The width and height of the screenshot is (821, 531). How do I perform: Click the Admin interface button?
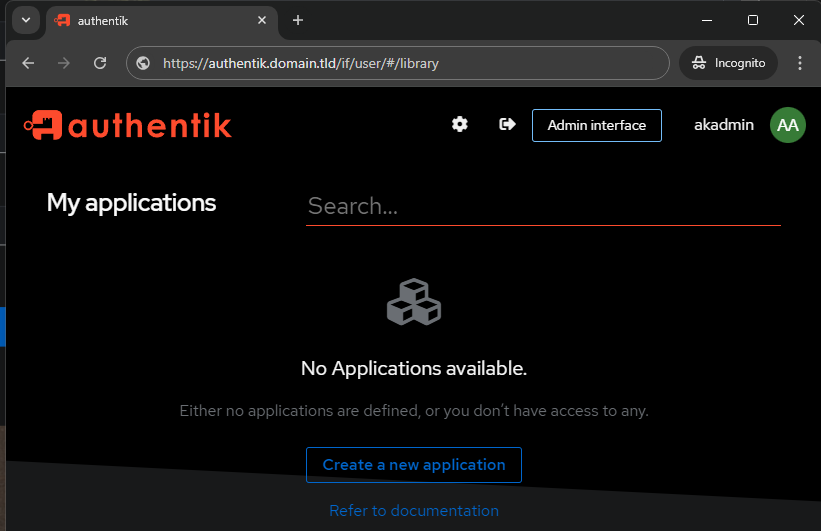tap(597, 125)
